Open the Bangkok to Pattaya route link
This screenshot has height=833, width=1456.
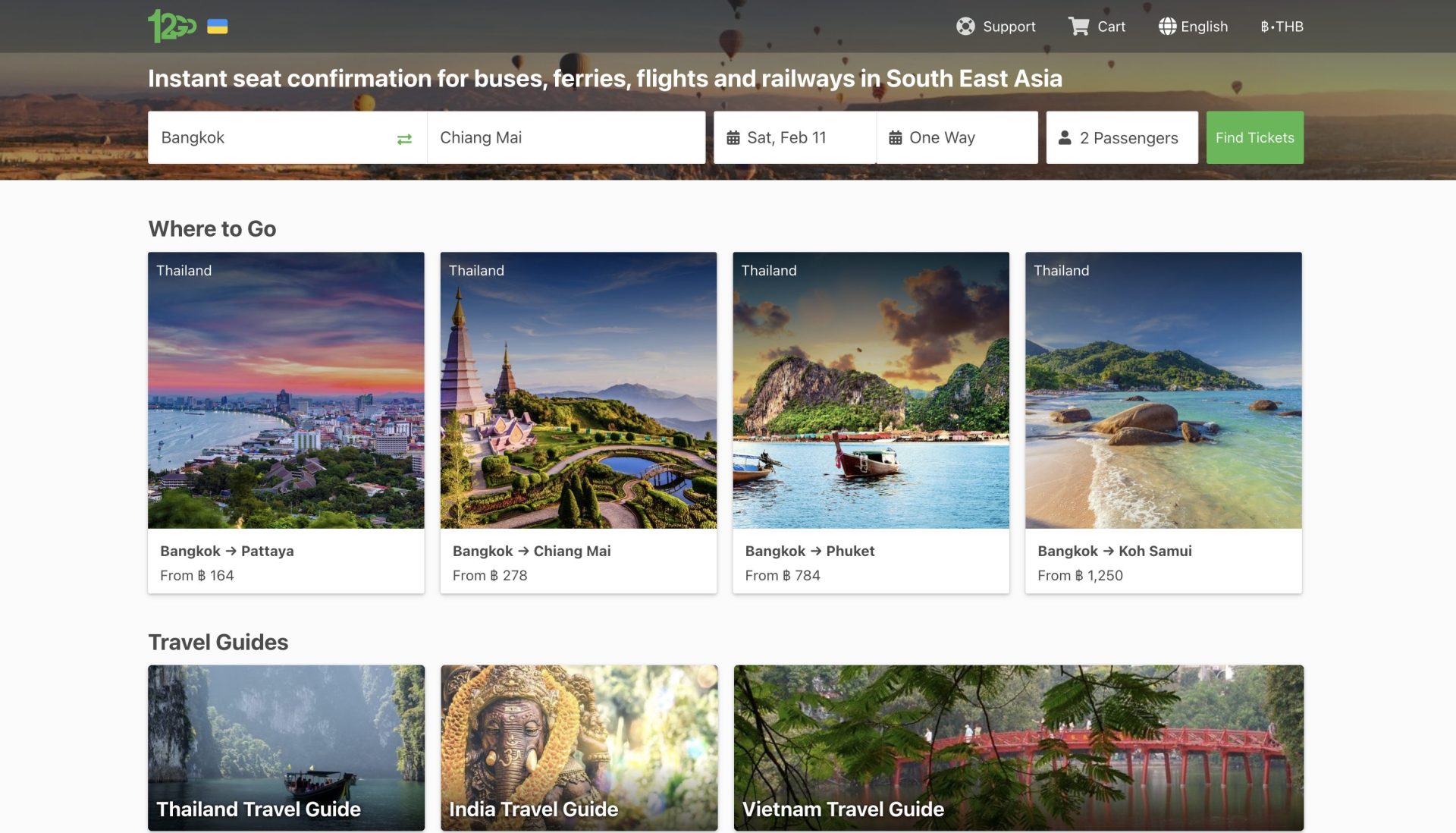[227, 551]
